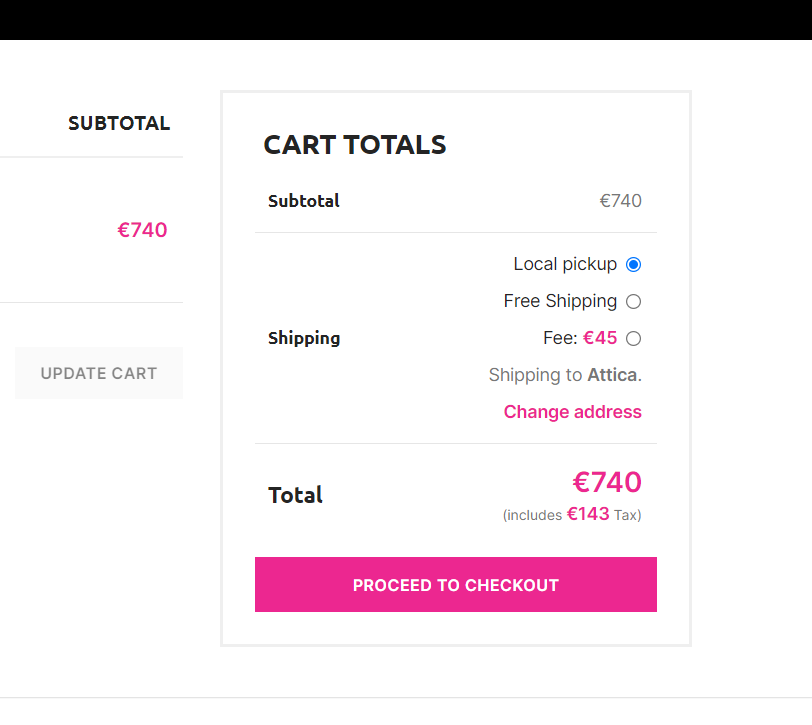Click the grey €740 subtotal amount
The height and width of the screenshot is (725, 812).
[620, 201]
